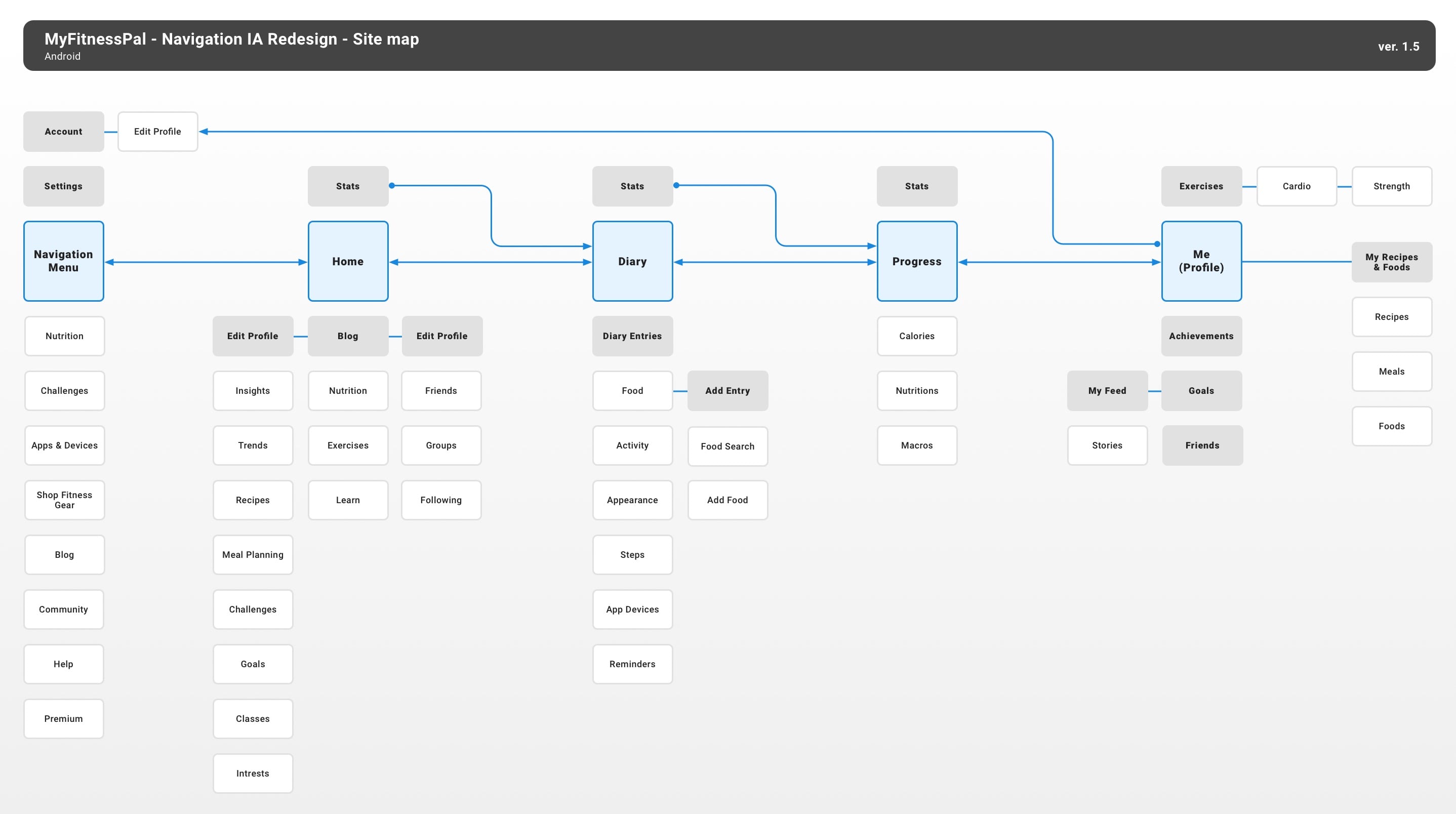This screenshot has width=1456, height=814.
Task: Select the Groups box
Action: pos(441,445)
